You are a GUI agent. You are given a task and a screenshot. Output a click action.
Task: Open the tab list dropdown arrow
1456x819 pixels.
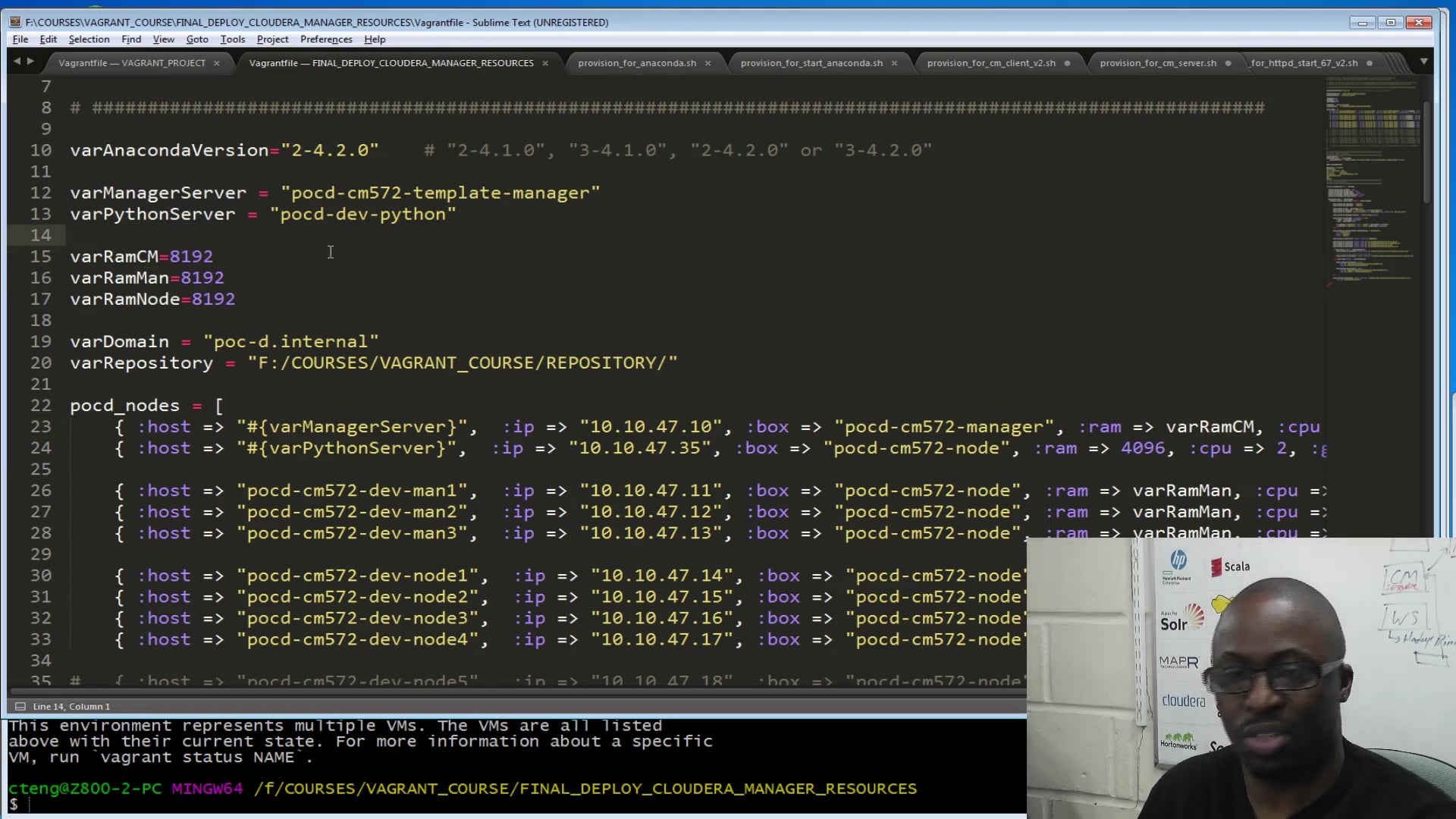click(x=1423, y=61)
